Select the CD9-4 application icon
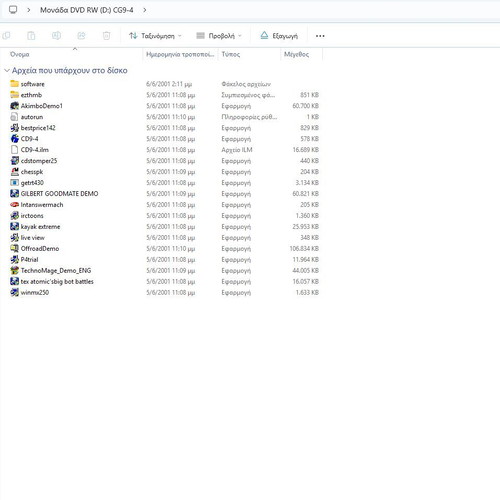The height and width of the screenshot is (500, 500). pos(14,139)
